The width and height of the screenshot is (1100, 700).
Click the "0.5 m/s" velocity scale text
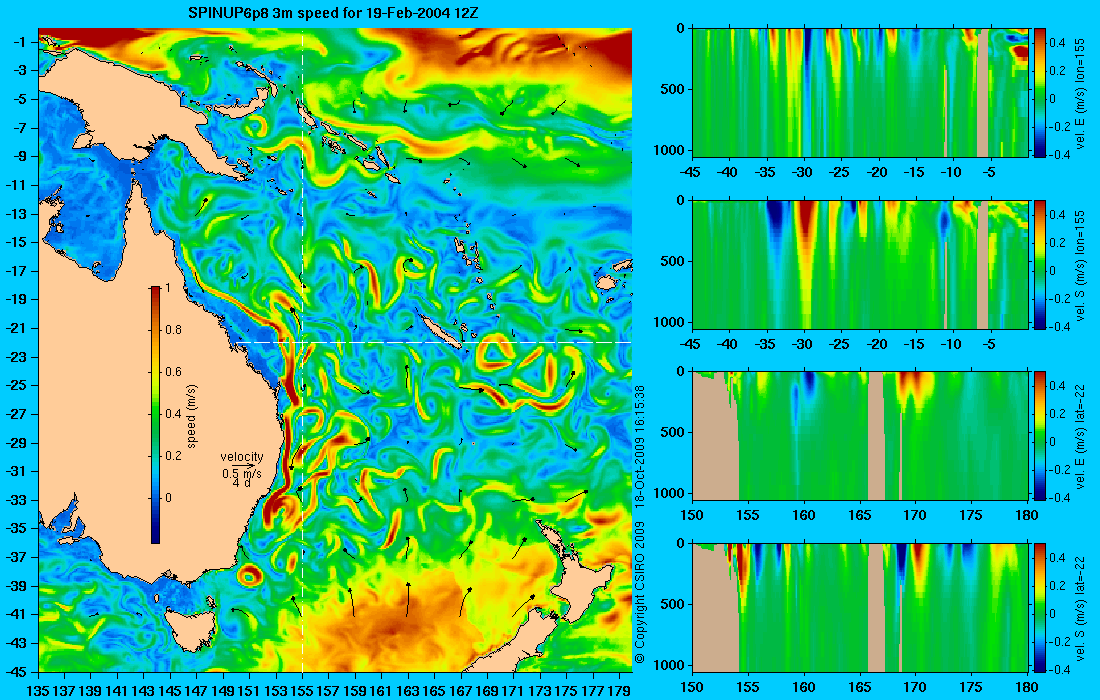(241, 473)
